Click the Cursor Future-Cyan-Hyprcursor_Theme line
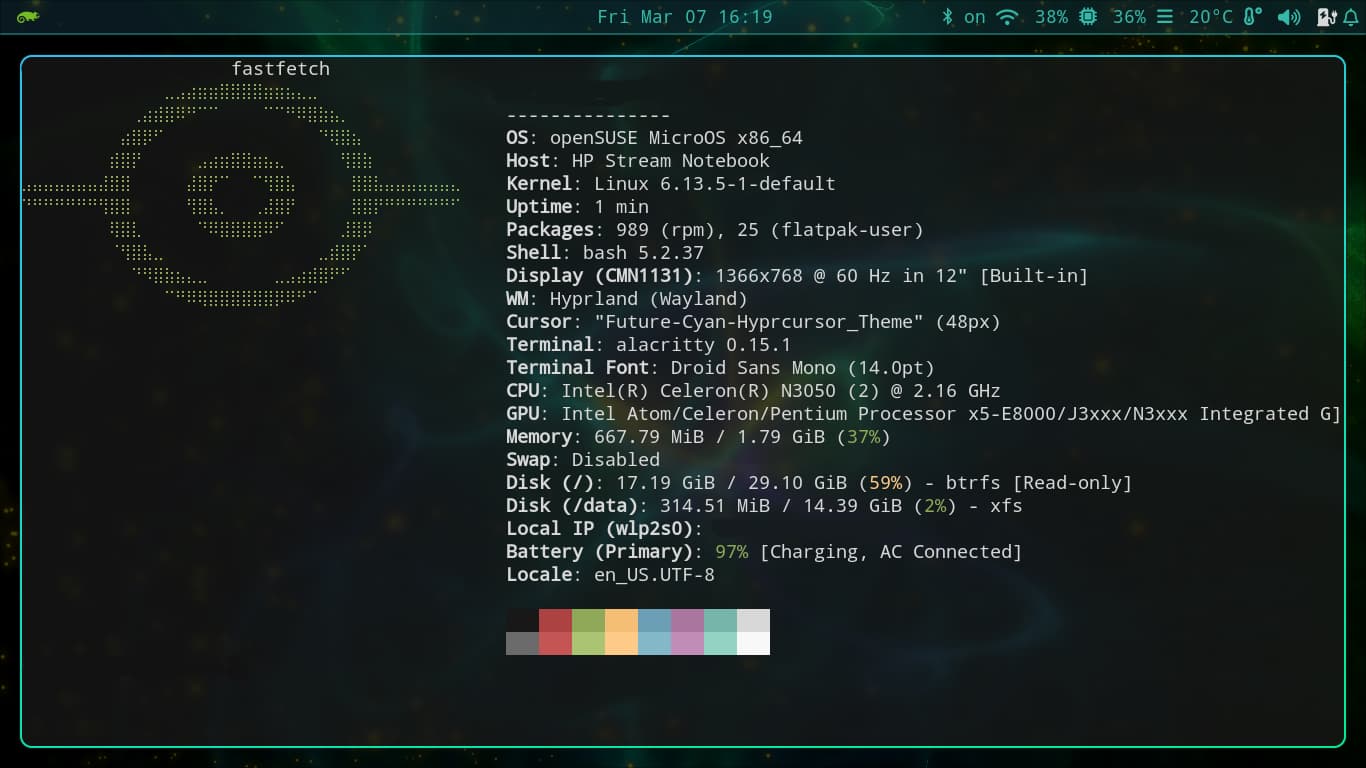The width and height of the screenshot is (1366, 768). click(x=753, y=322)
